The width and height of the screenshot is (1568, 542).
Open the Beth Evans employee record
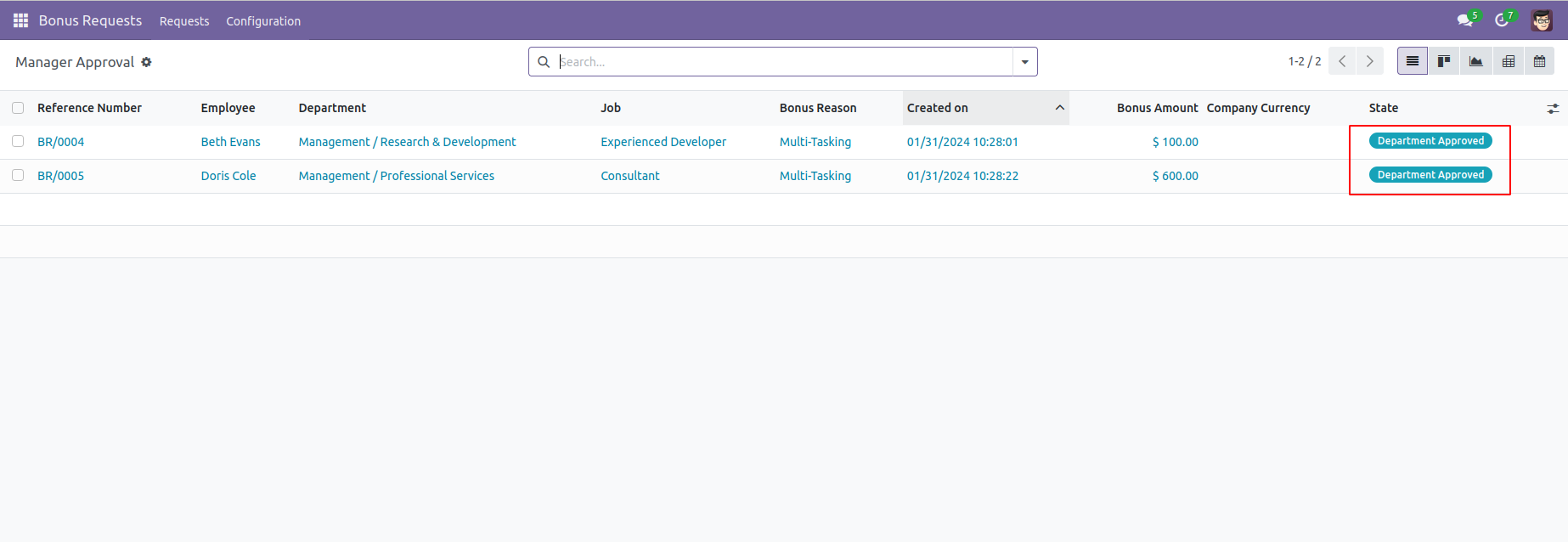(230, 142)
